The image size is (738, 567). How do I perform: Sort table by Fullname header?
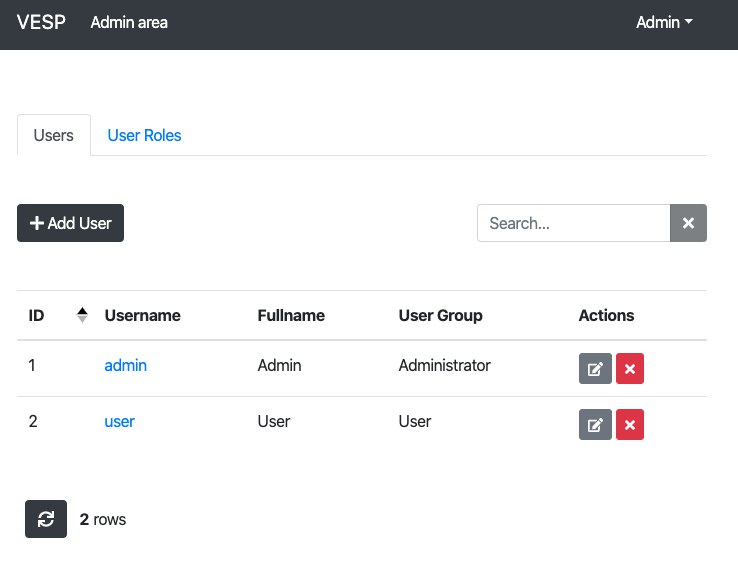(291, 315)
